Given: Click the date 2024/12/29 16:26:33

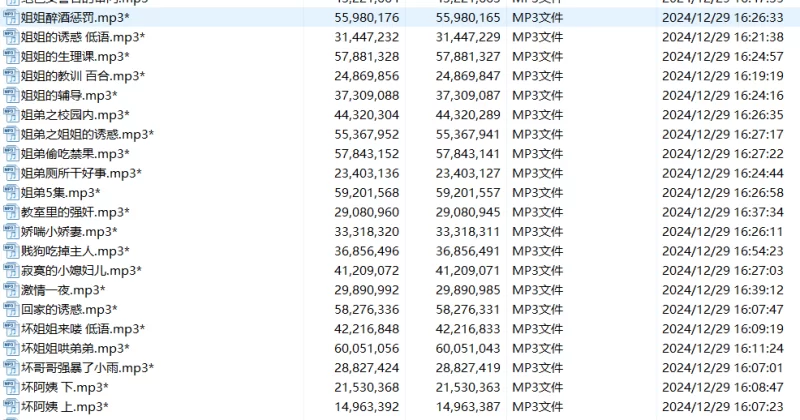Looking at the screenshot, I should [722, 18].
